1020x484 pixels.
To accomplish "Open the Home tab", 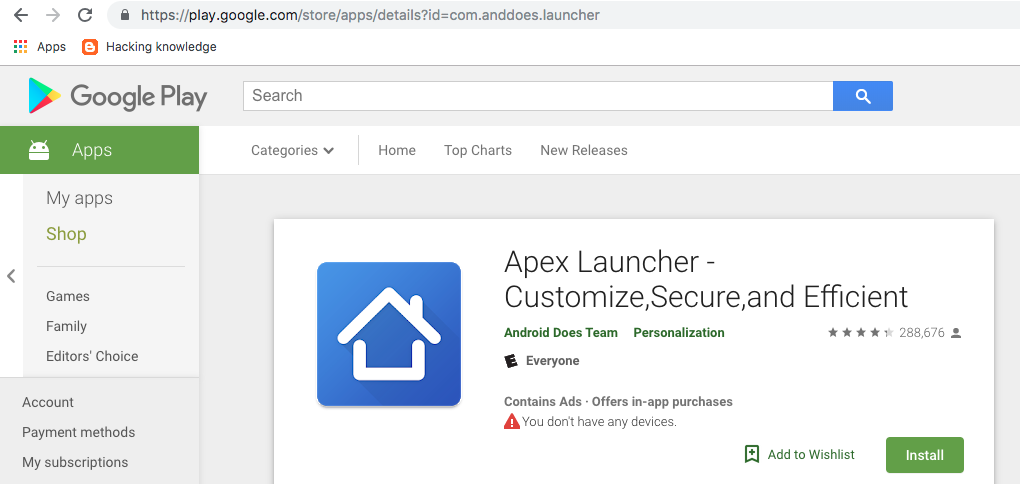I will (397, 150).
